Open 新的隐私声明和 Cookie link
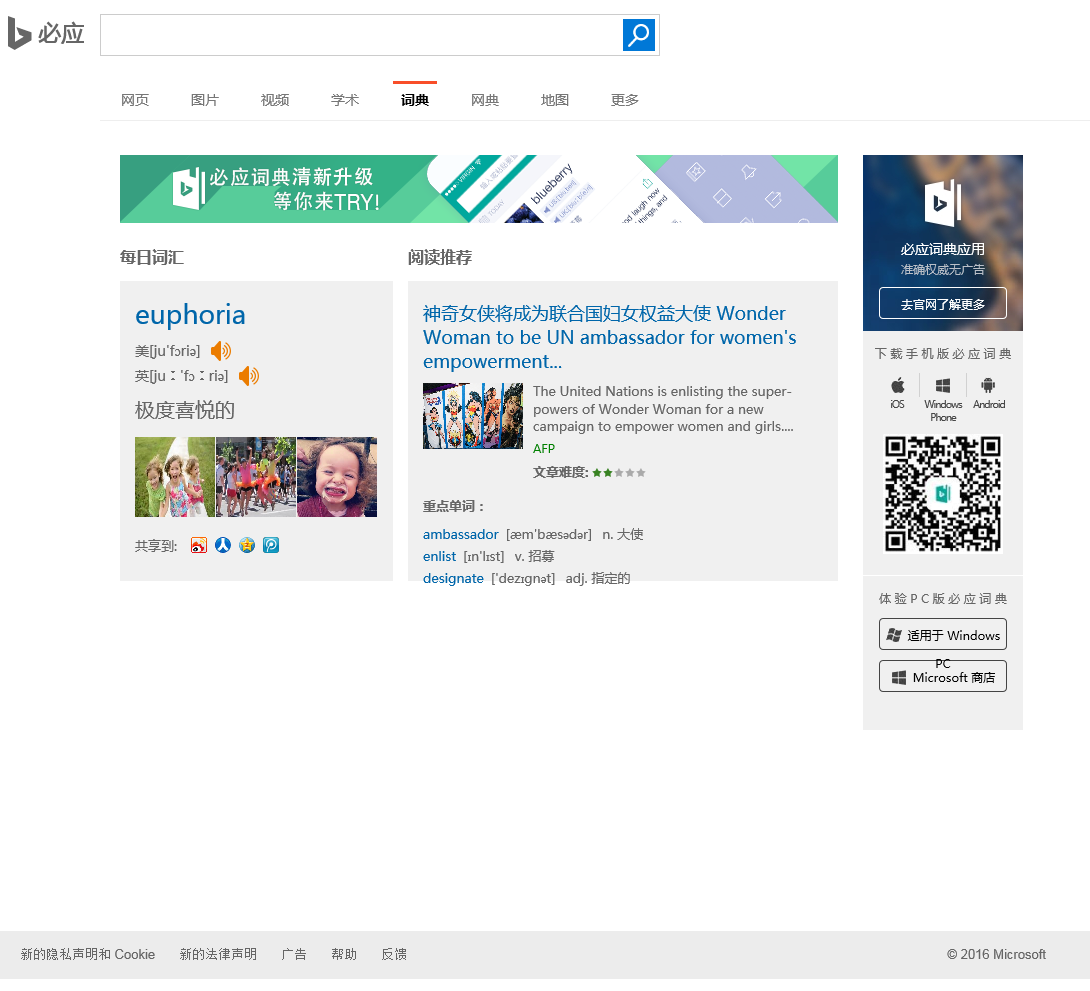The height and width of the screenshot is (991, 1090). point(88,954)
